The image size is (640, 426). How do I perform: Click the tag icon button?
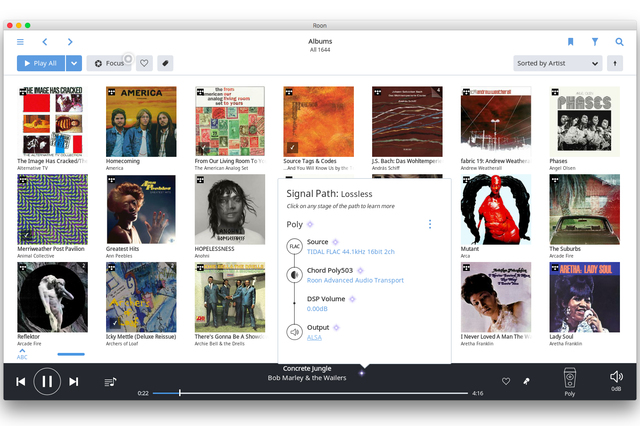[x=165, y=63]
